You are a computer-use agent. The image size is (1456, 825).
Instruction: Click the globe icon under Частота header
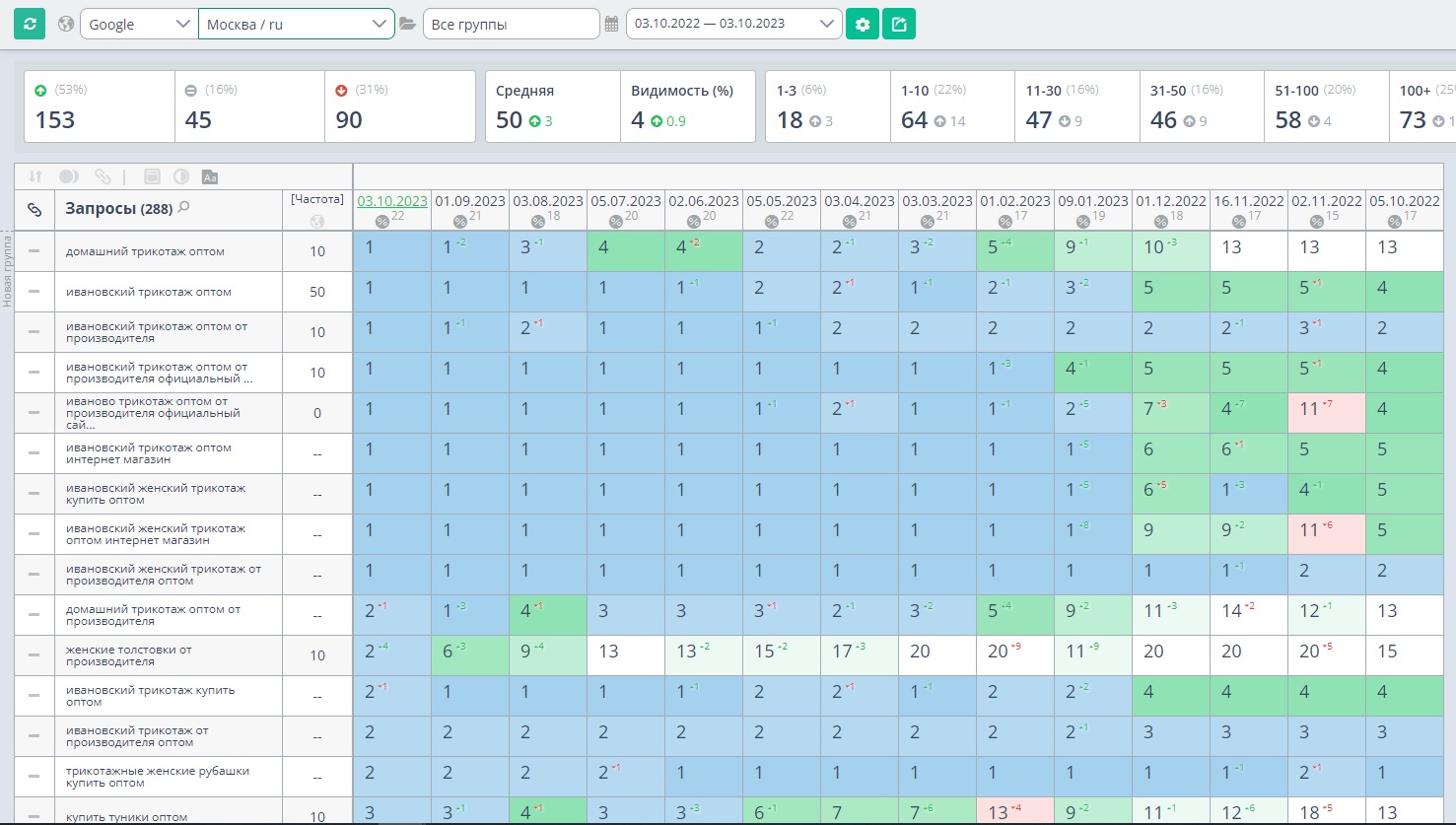tap(317, 221)
